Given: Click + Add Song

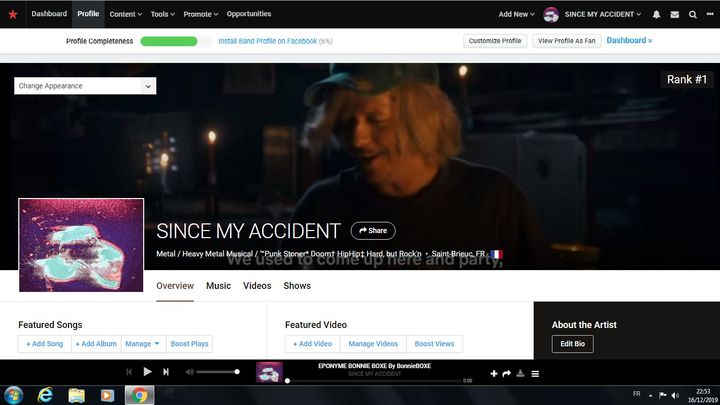Looking at the screenshot, I should pyautogui.click(x=45, y=343).
